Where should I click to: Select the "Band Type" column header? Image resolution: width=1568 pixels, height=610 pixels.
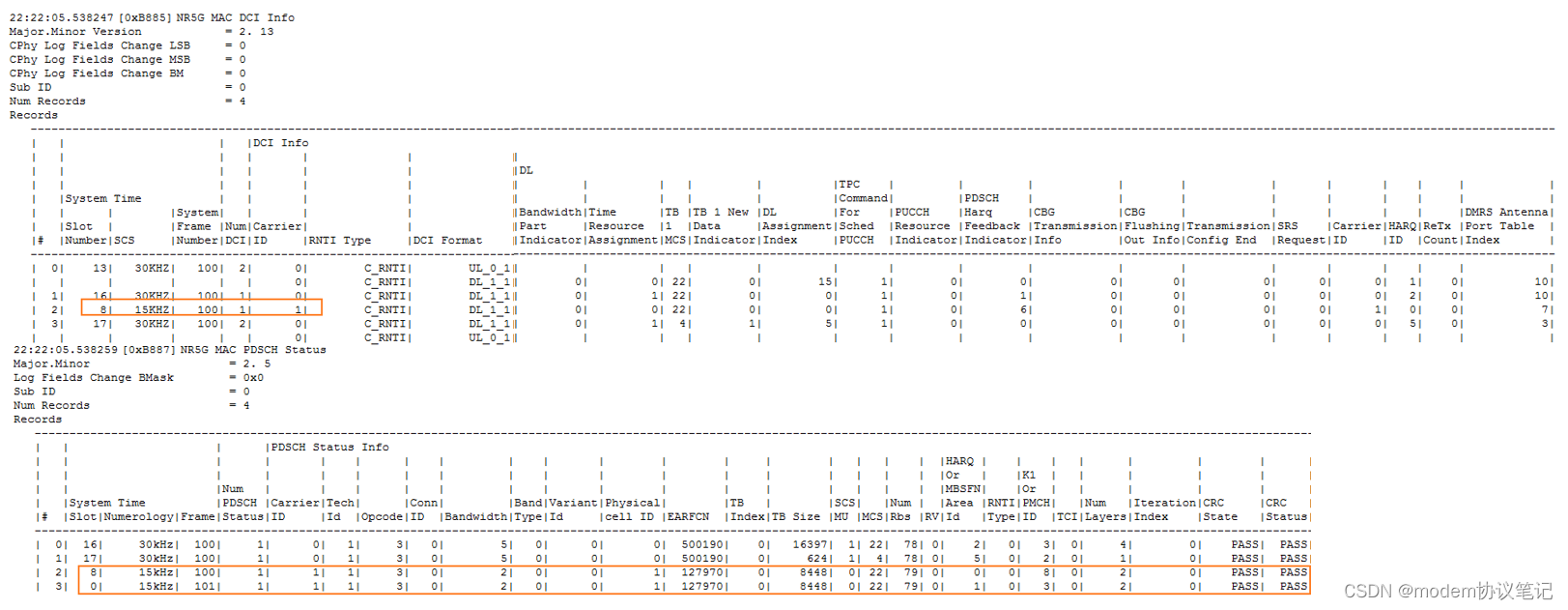527,509
